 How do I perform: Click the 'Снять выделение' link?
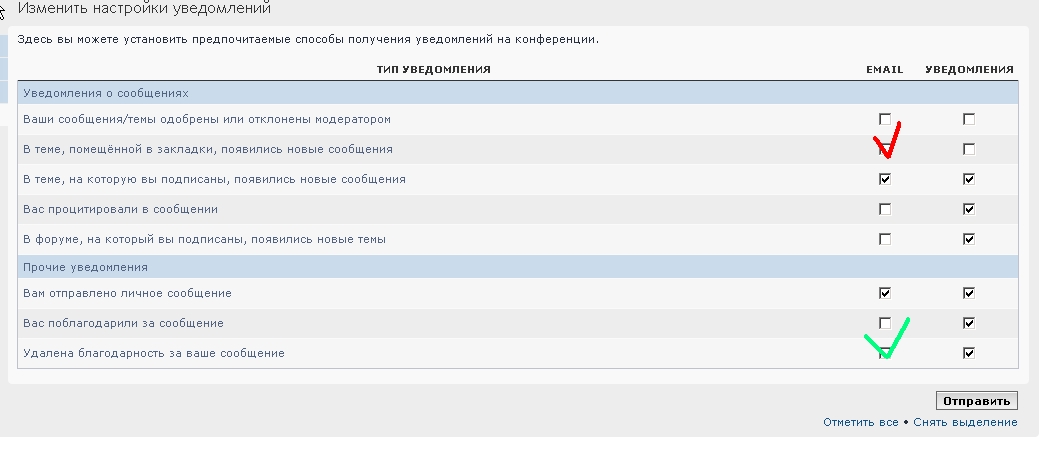point(965,422)
